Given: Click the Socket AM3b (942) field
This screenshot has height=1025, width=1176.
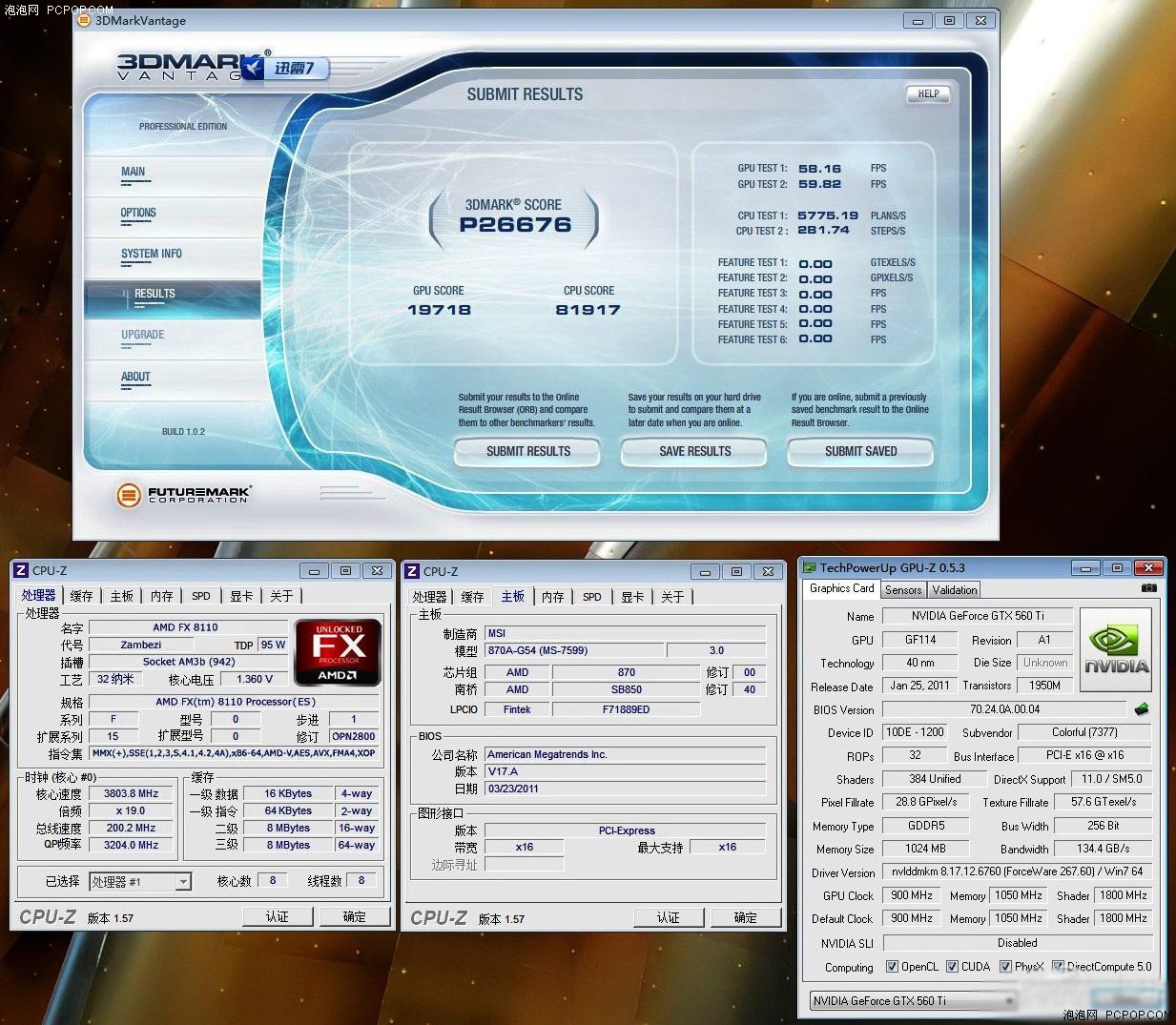Looking at the screenshot, I should pos(188,662).
